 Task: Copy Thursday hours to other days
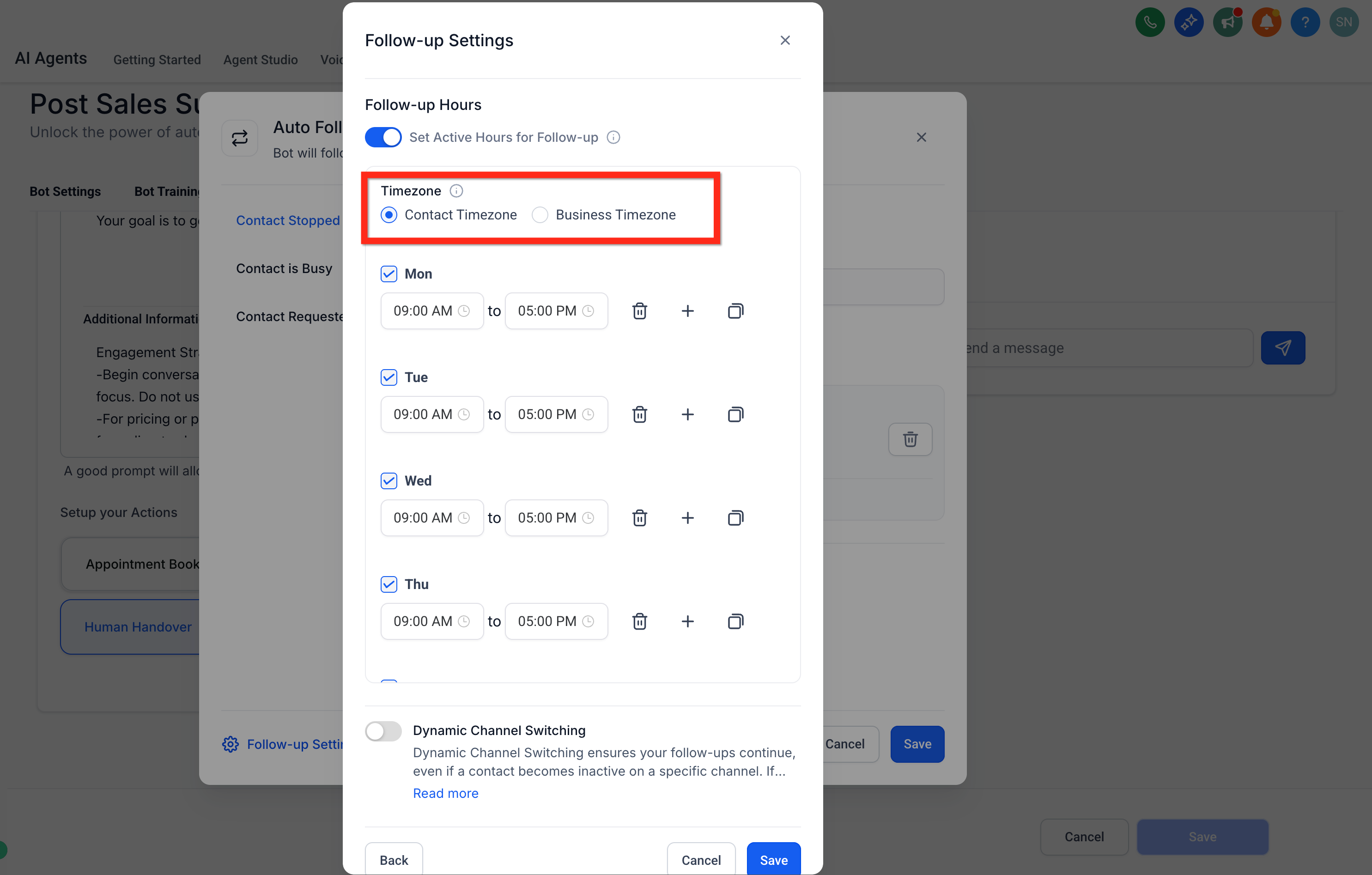(x=735, y=621)
